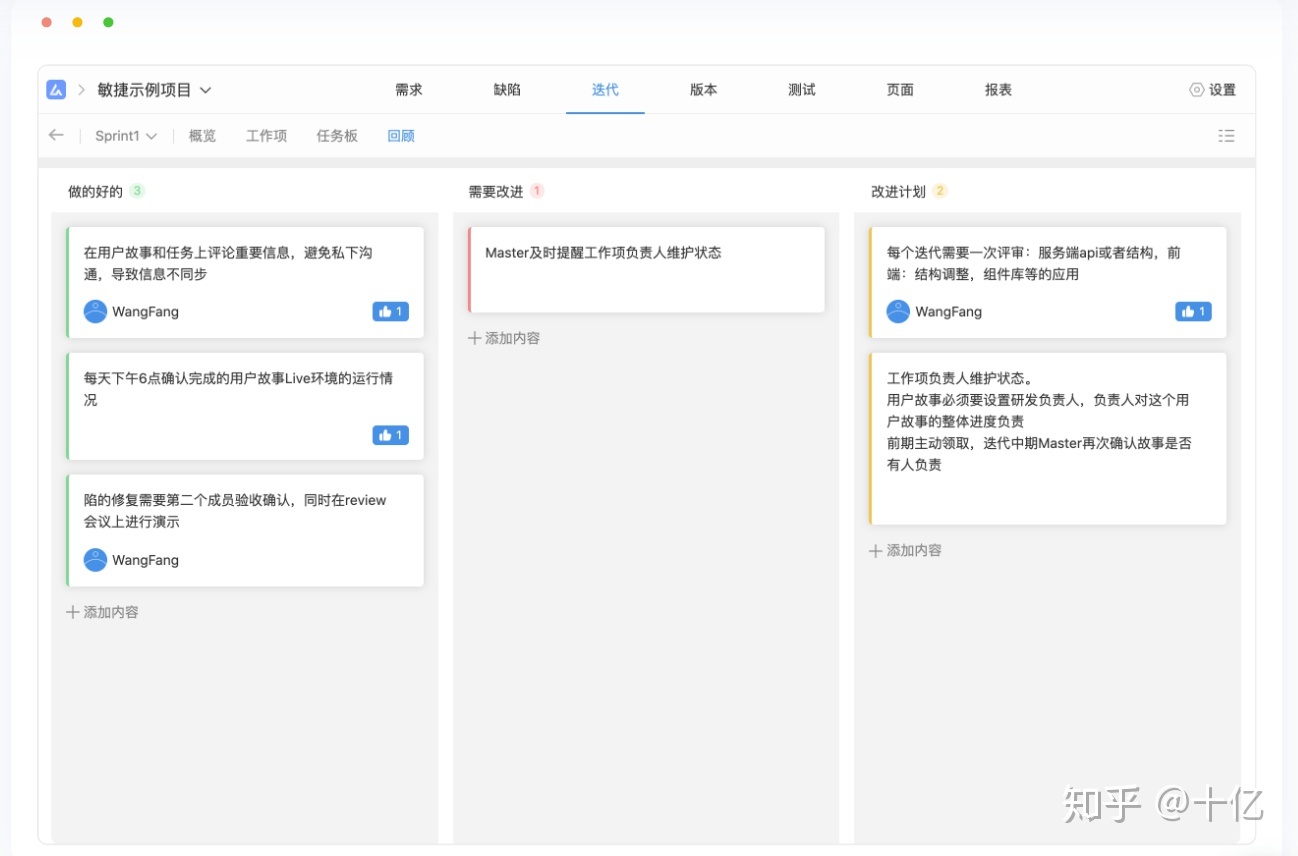This screenshot has width=1298, height=856.
Task: Click the back arrow icon
Action: [x=56, y=136]
